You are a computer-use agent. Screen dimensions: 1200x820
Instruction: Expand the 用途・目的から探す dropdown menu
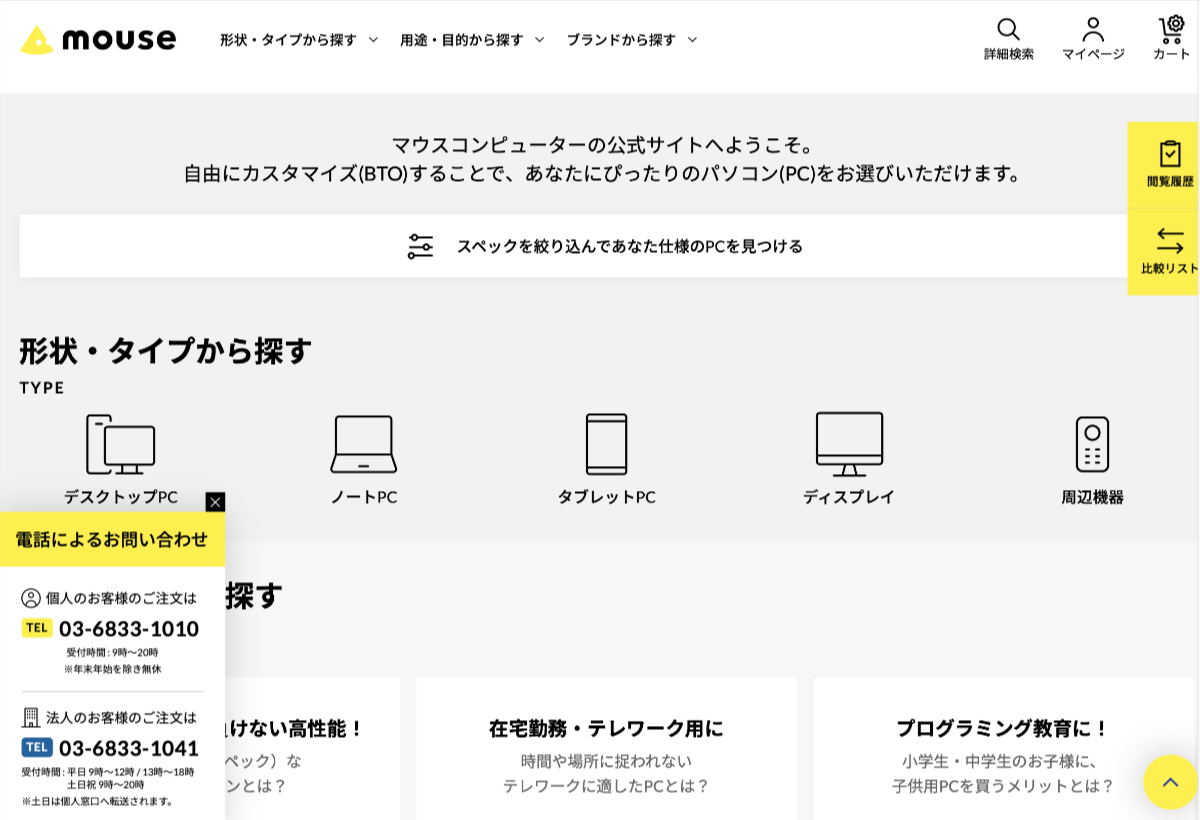coord(472,40)
